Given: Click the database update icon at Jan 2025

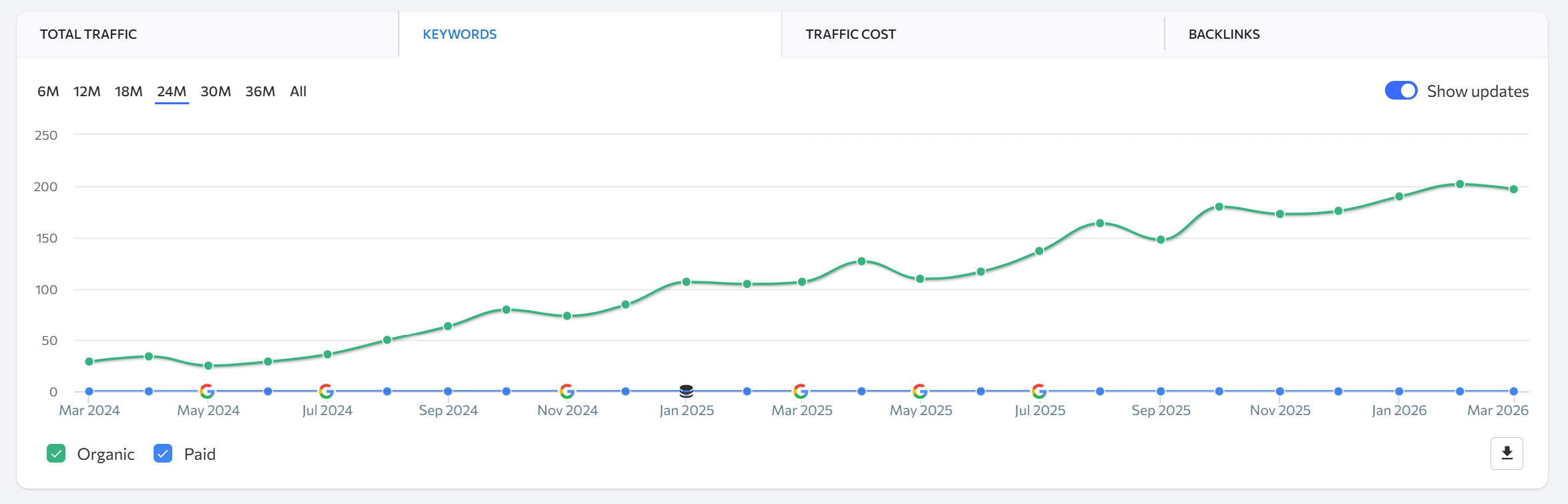Looking at the screenshot, I should (x=686, y=391).
